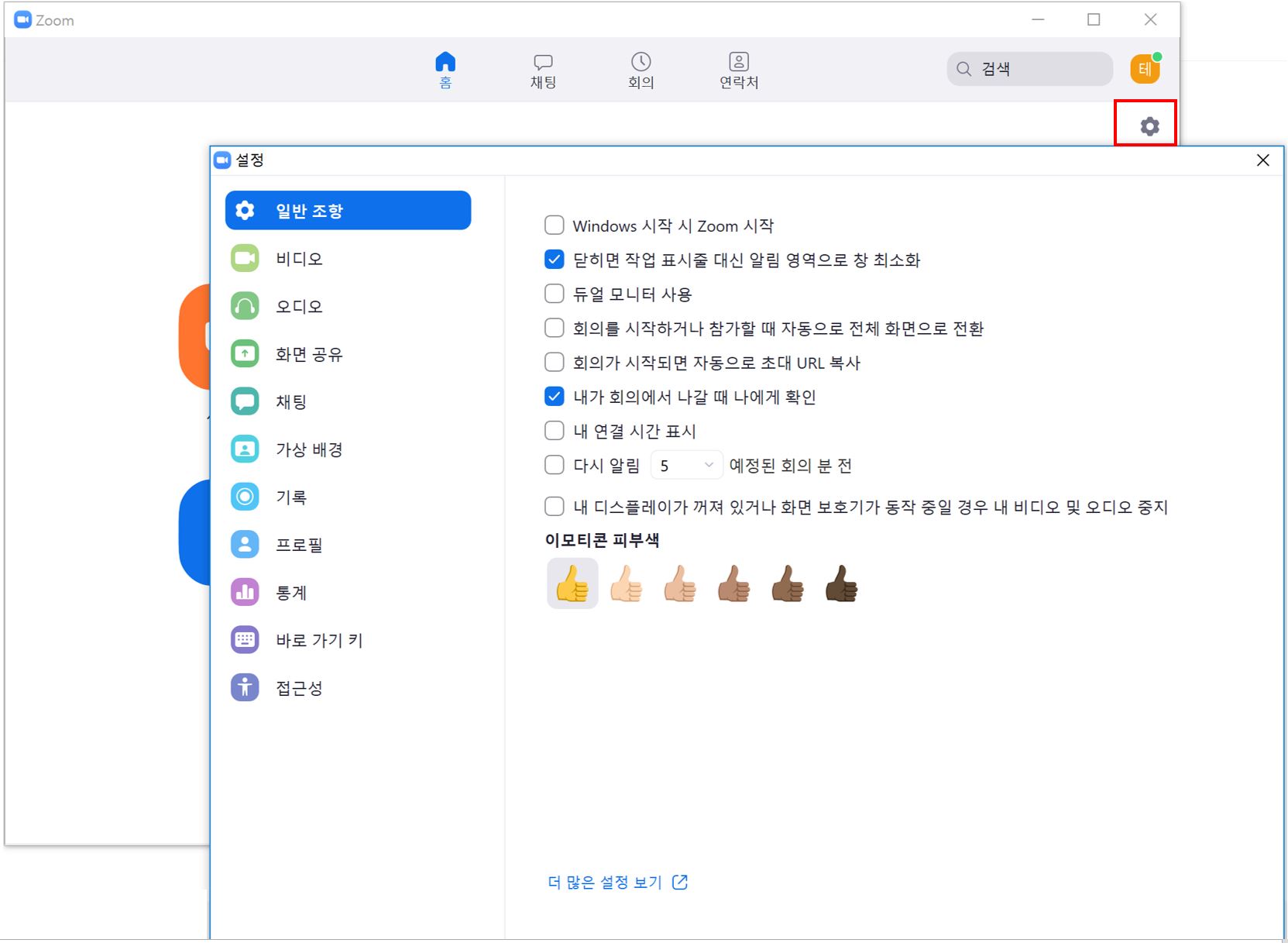Viewport: 1288px width, 943px height.
Task: Click the Zoom logo in the settings title bar
Action: pos(222,160)
